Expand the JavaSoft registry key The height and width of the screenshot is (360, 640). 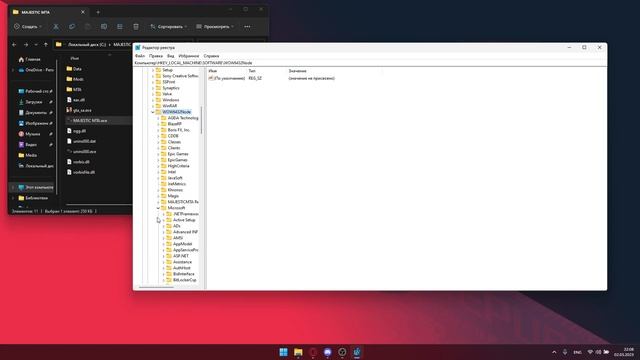pyautogui.click(x=158, y=178)
